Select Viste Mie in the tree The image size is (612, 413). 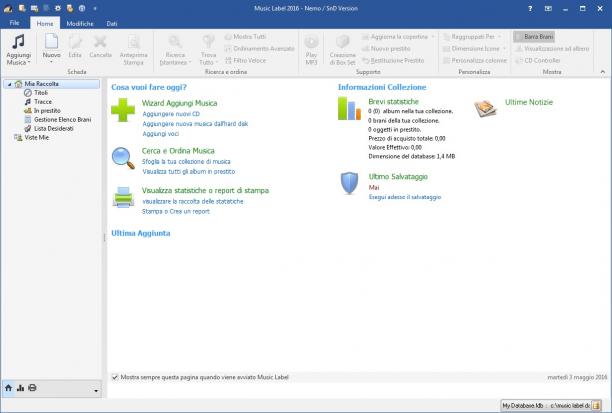[x=37, y=137]
